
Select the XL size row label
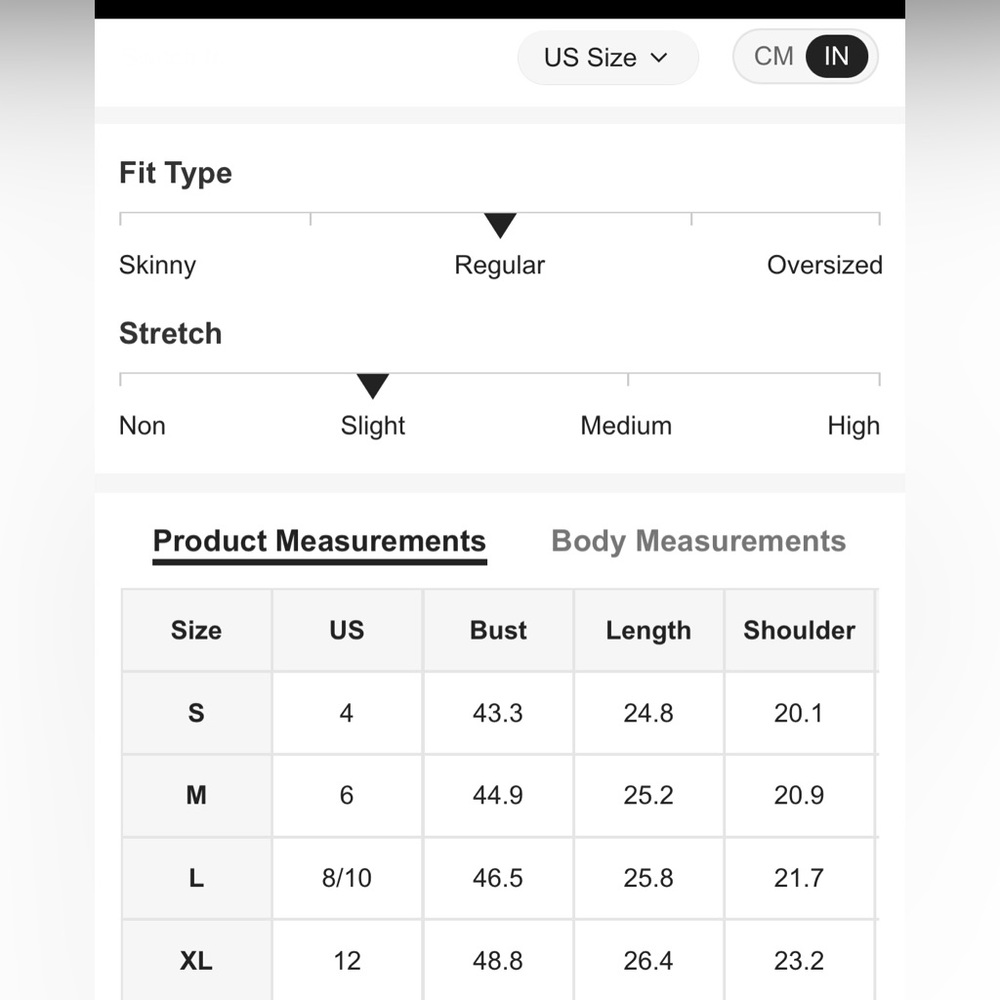[x=196, y=960]
